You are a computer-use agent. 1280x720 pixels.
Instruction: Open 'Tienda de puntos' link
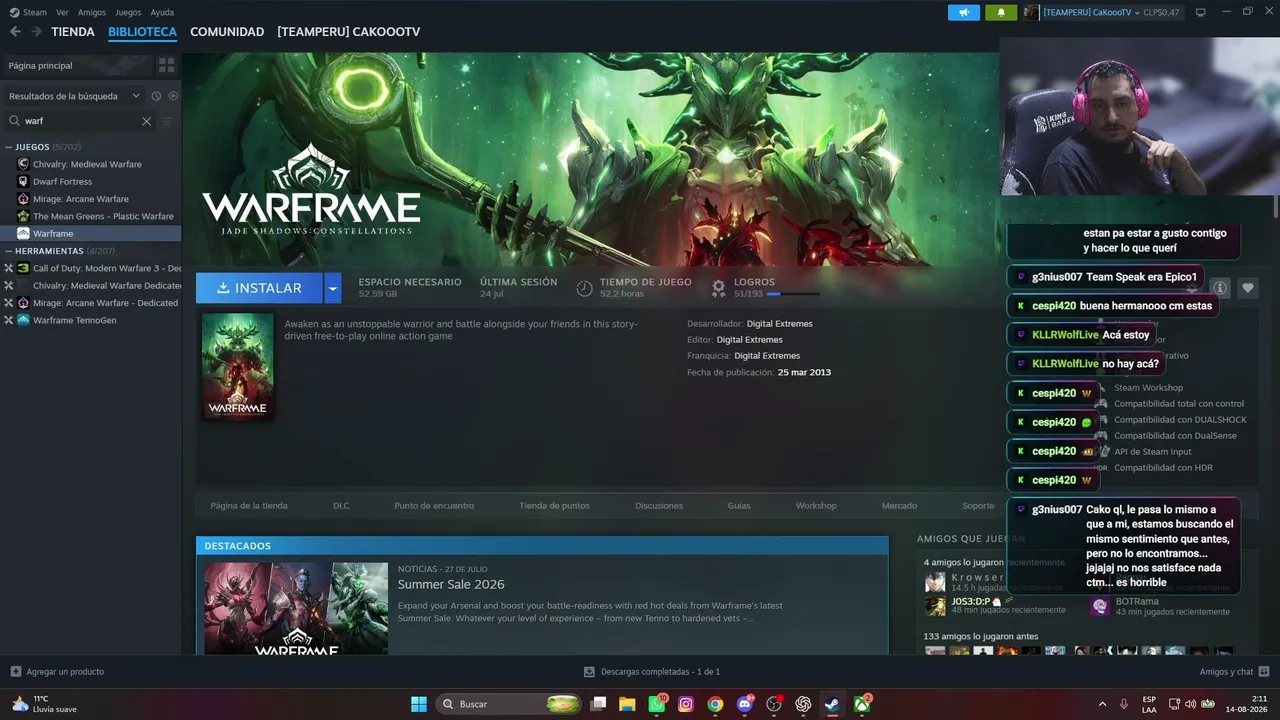point(554,506)
